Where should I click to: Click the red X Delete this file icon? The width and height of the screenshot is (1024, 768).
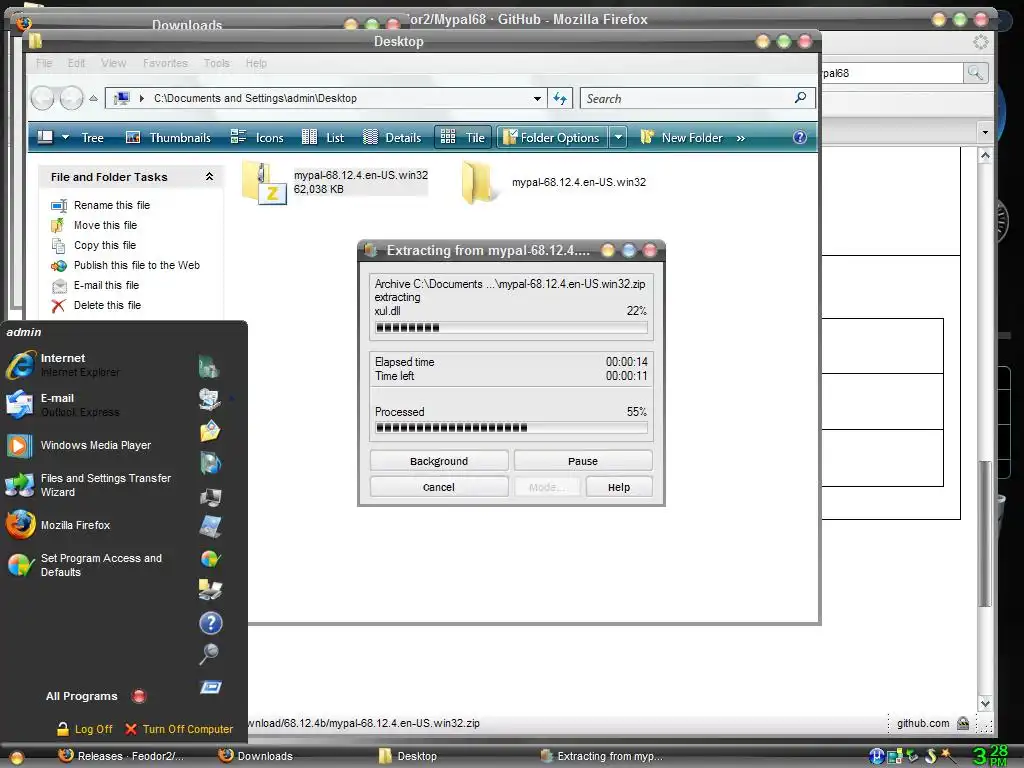point(59,306)
